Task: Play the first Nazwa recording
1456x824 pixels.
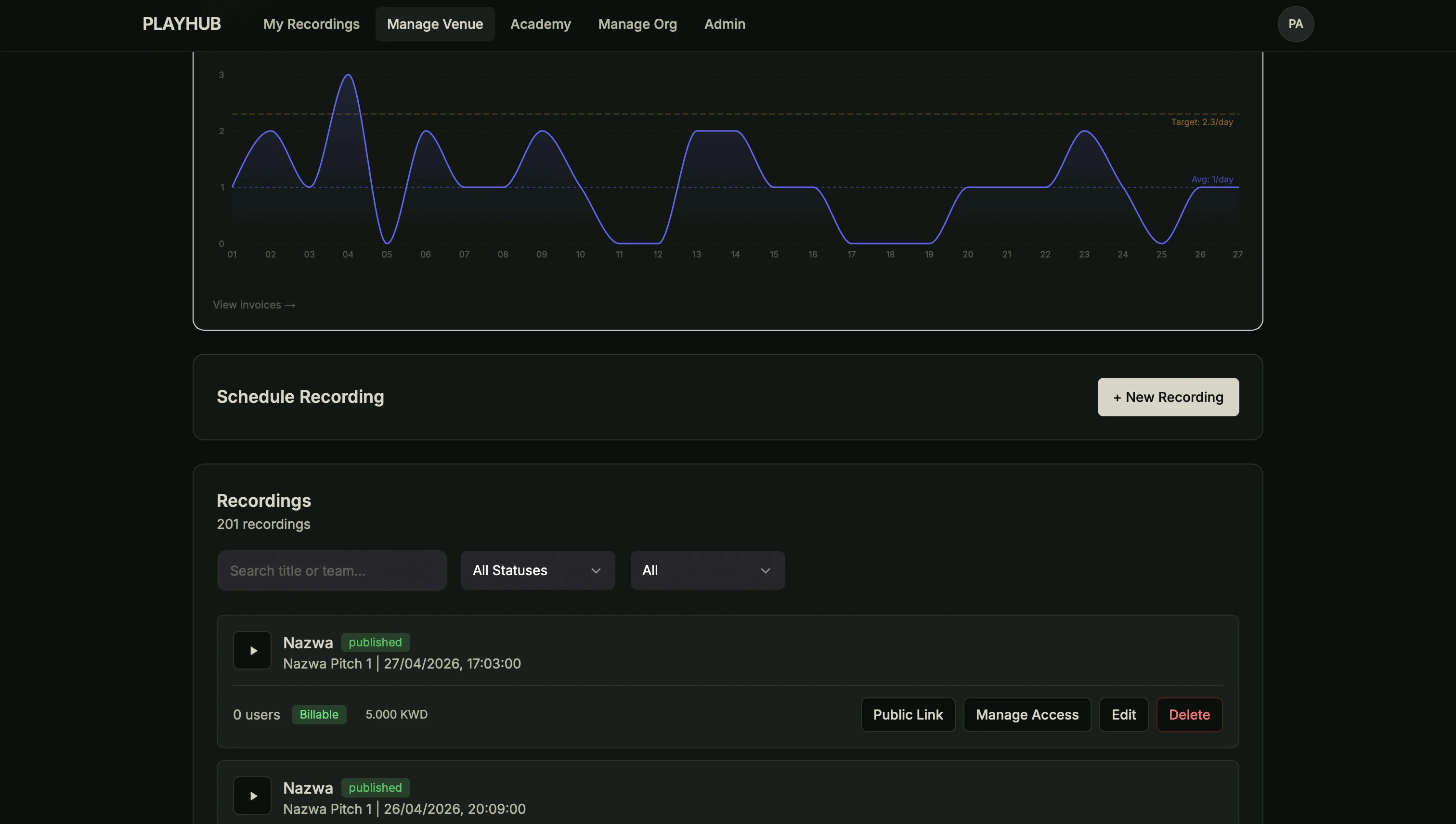Action: click(x=252, y=650)
